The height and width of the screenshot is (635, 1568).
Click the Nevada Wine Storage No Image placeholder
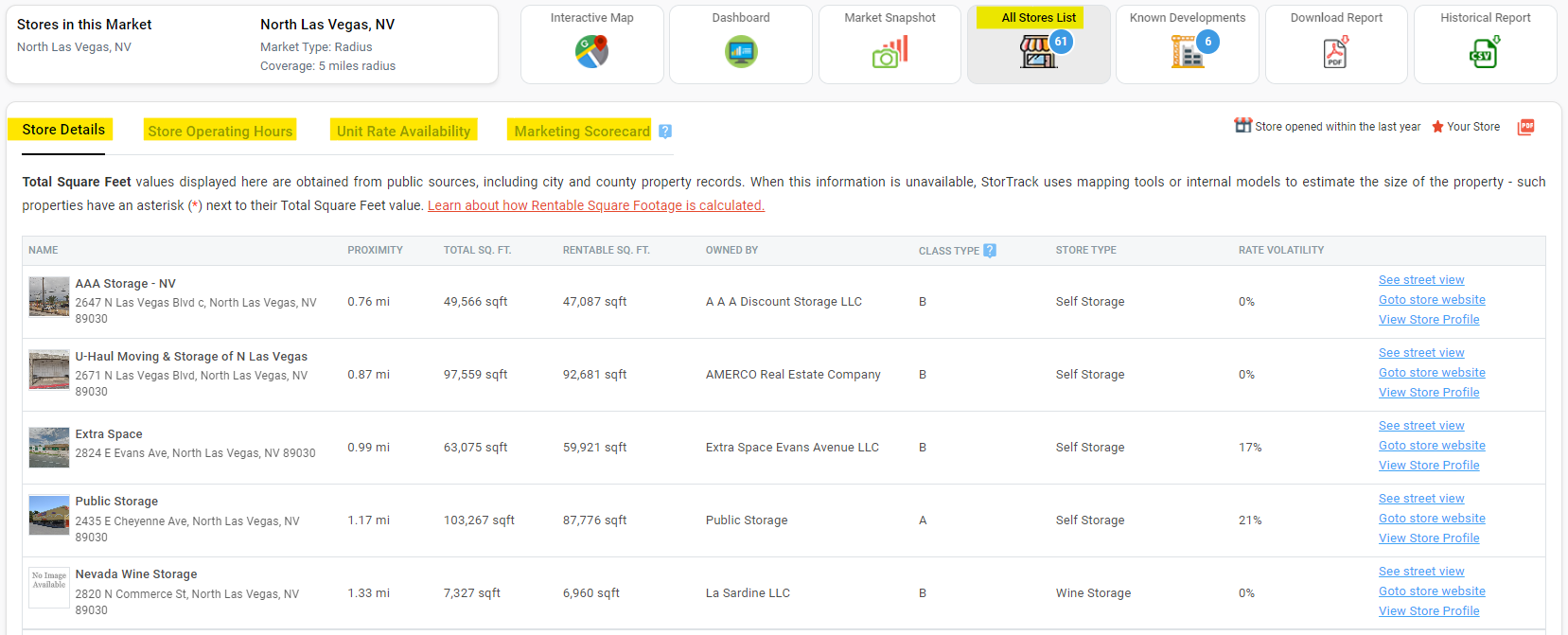click(49, 588)
